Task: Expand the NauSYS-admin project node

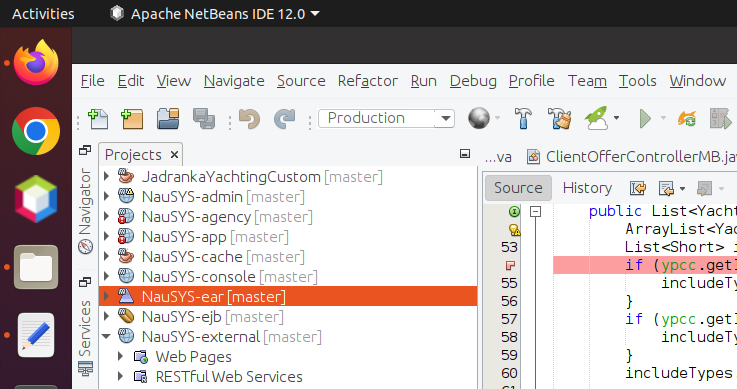Action: coord(107,196)
